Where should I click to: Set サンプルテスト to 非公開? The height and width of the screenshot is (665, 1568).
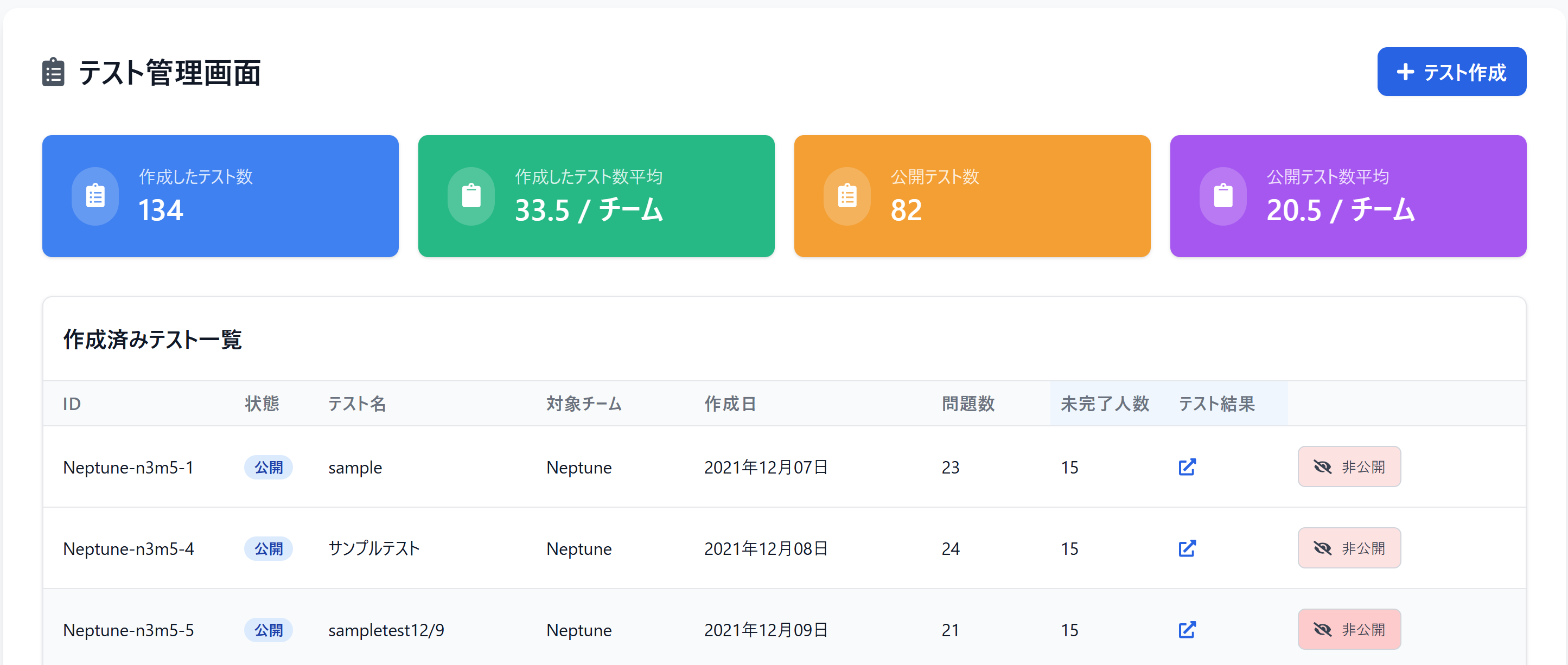pyautogui.click(x=1349, y=548)
